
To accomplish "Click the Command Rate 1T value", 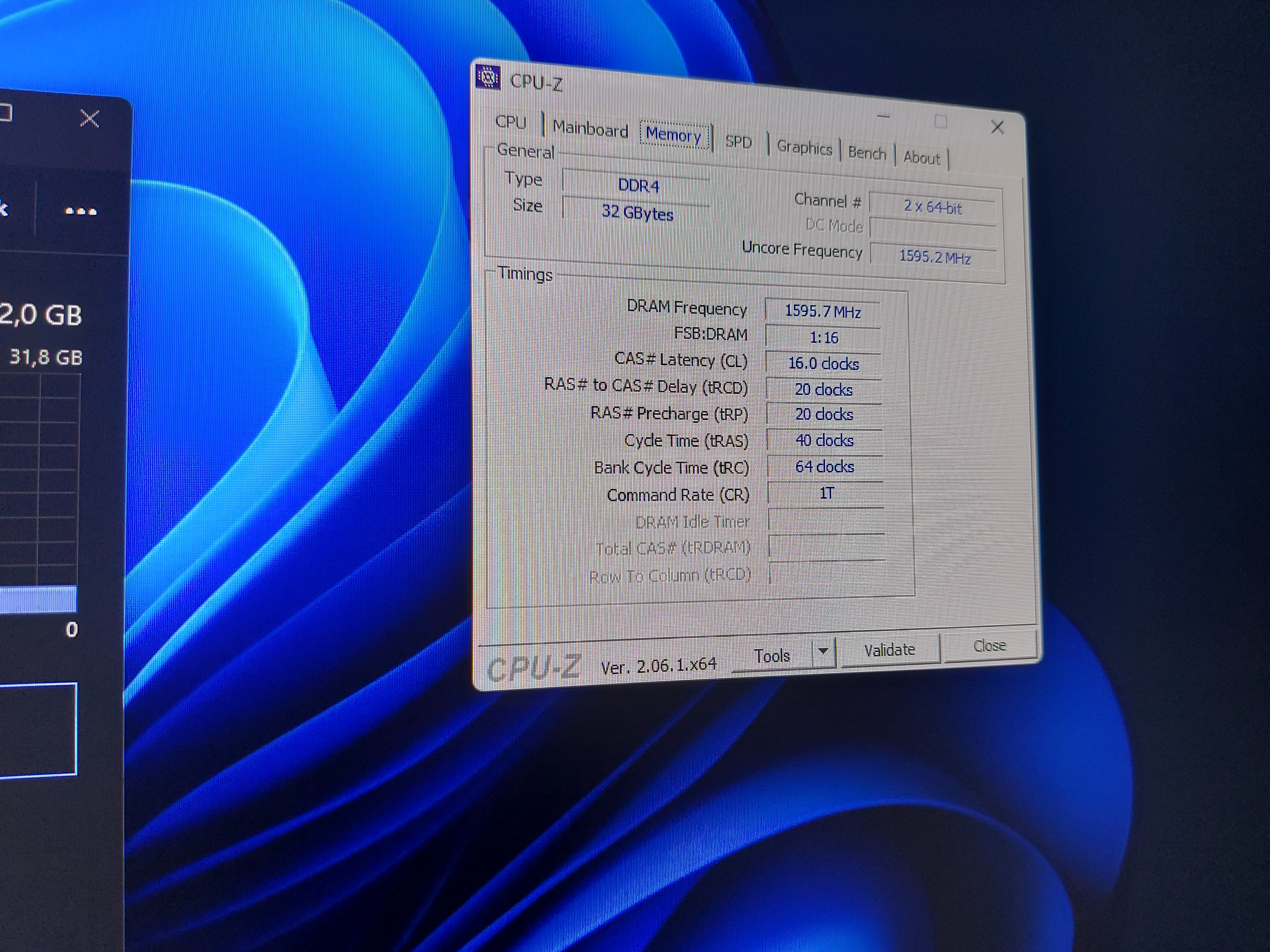I will pyautogui.click(x=826, y=493).
